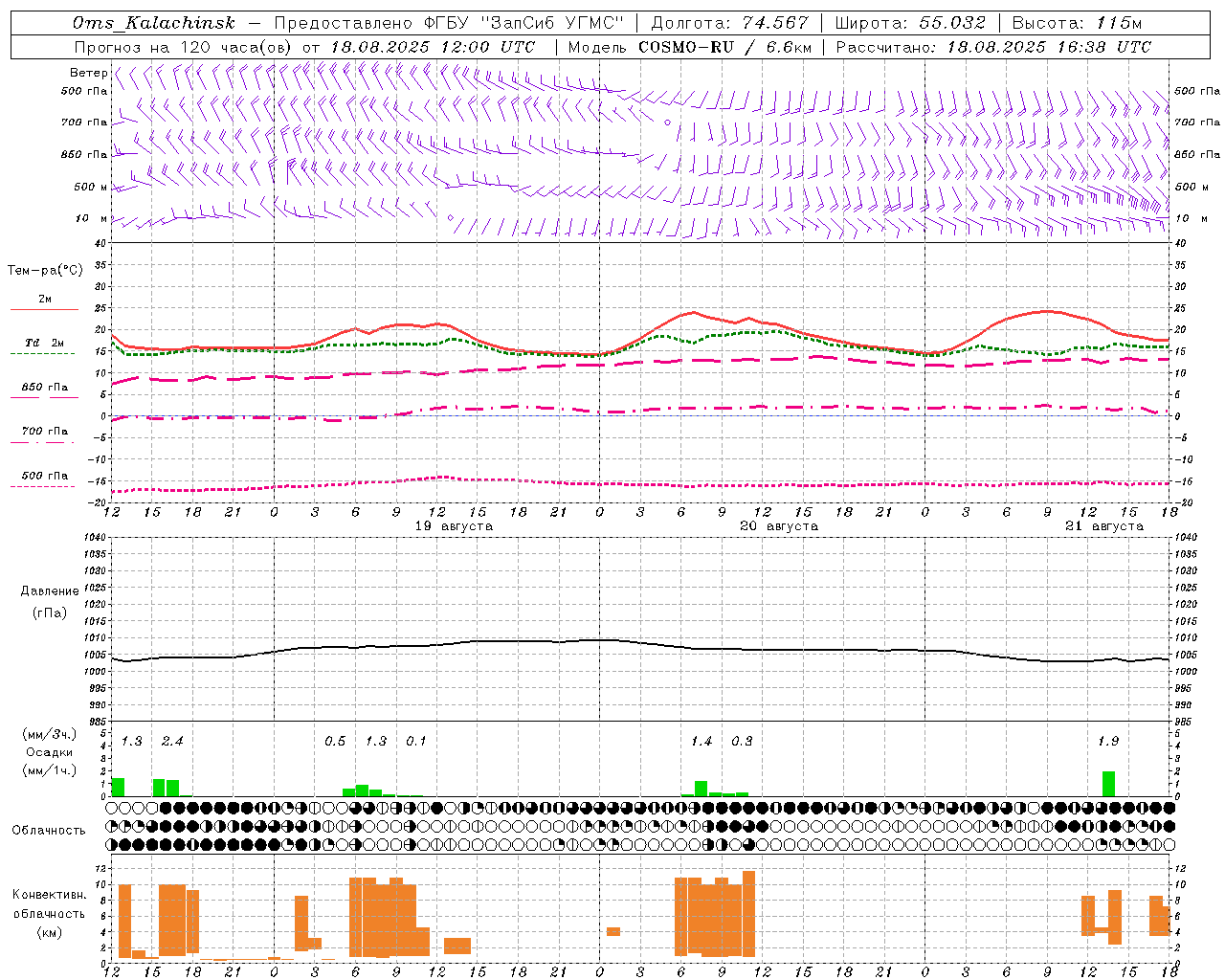
Task: Click the "Широта: 55.032" latitude value
Action: [910, 23]
